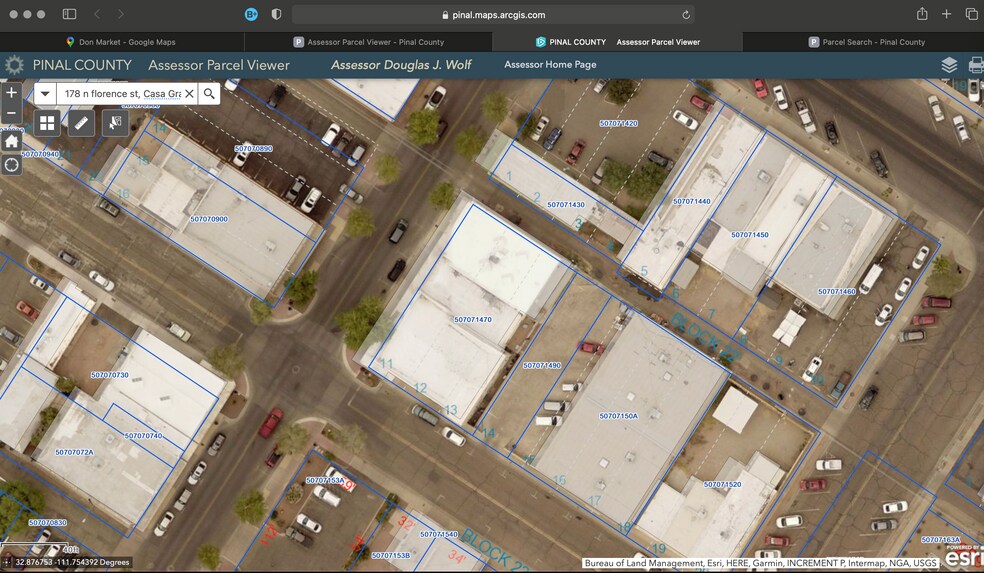Search for the entered address
Screen dimensions: 984x573
tap(209, 94)
